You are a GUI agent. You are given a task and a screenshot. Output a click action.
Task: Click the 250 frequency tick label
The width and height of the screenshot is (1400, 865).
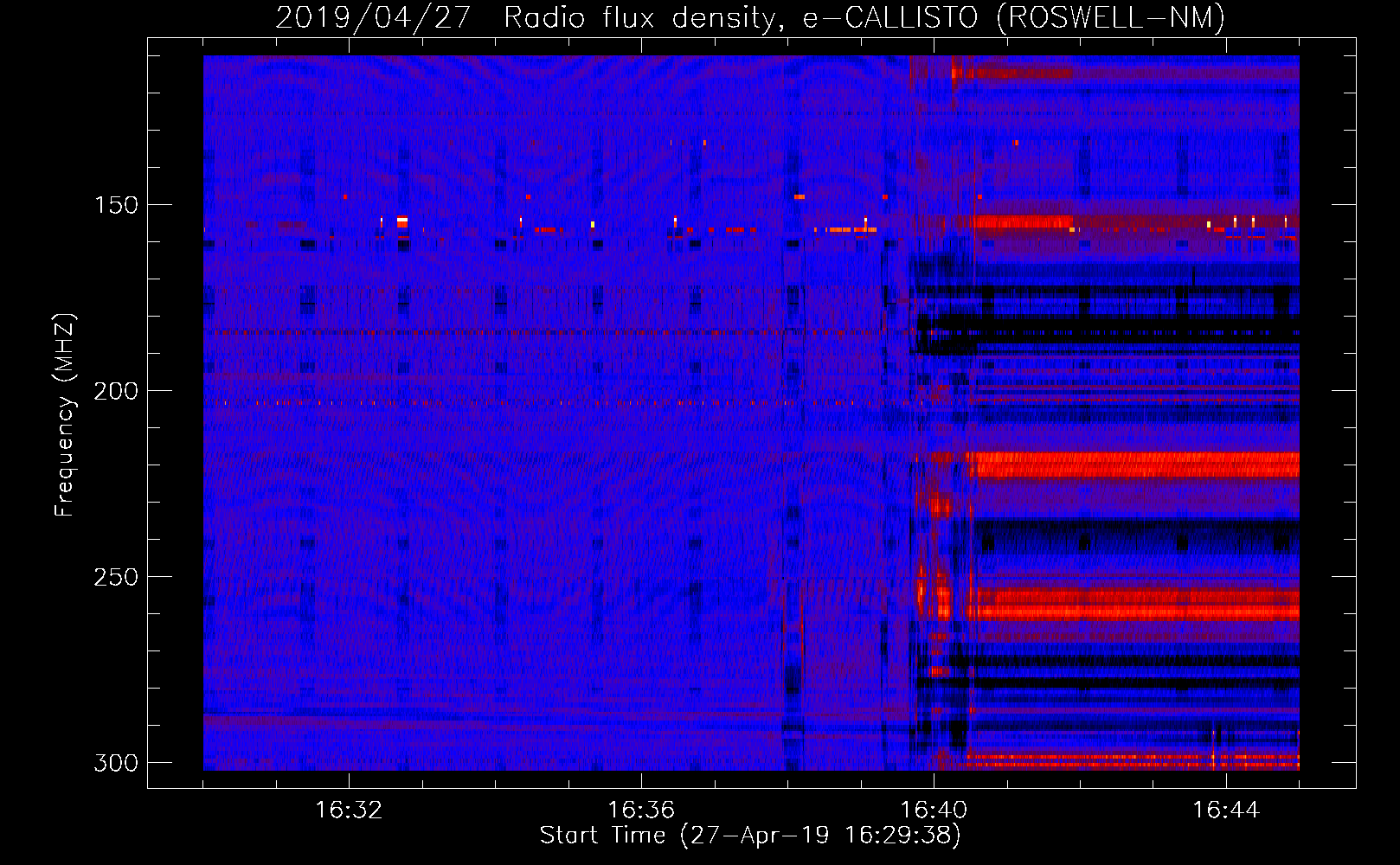pos(116,577)
